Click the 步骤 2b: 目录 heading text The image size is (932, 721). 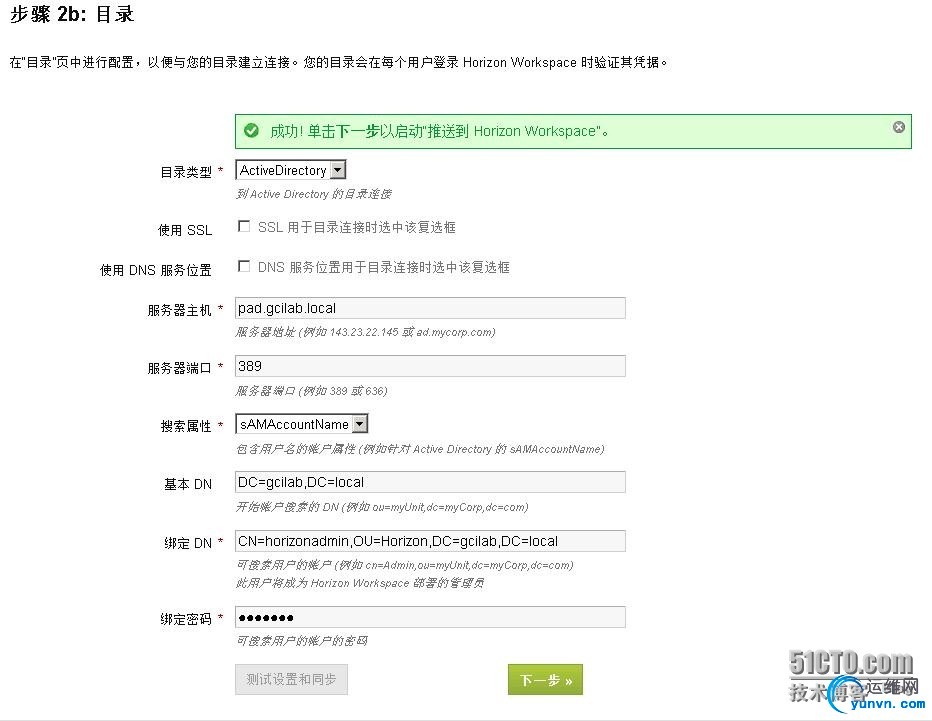pos(72,14)
